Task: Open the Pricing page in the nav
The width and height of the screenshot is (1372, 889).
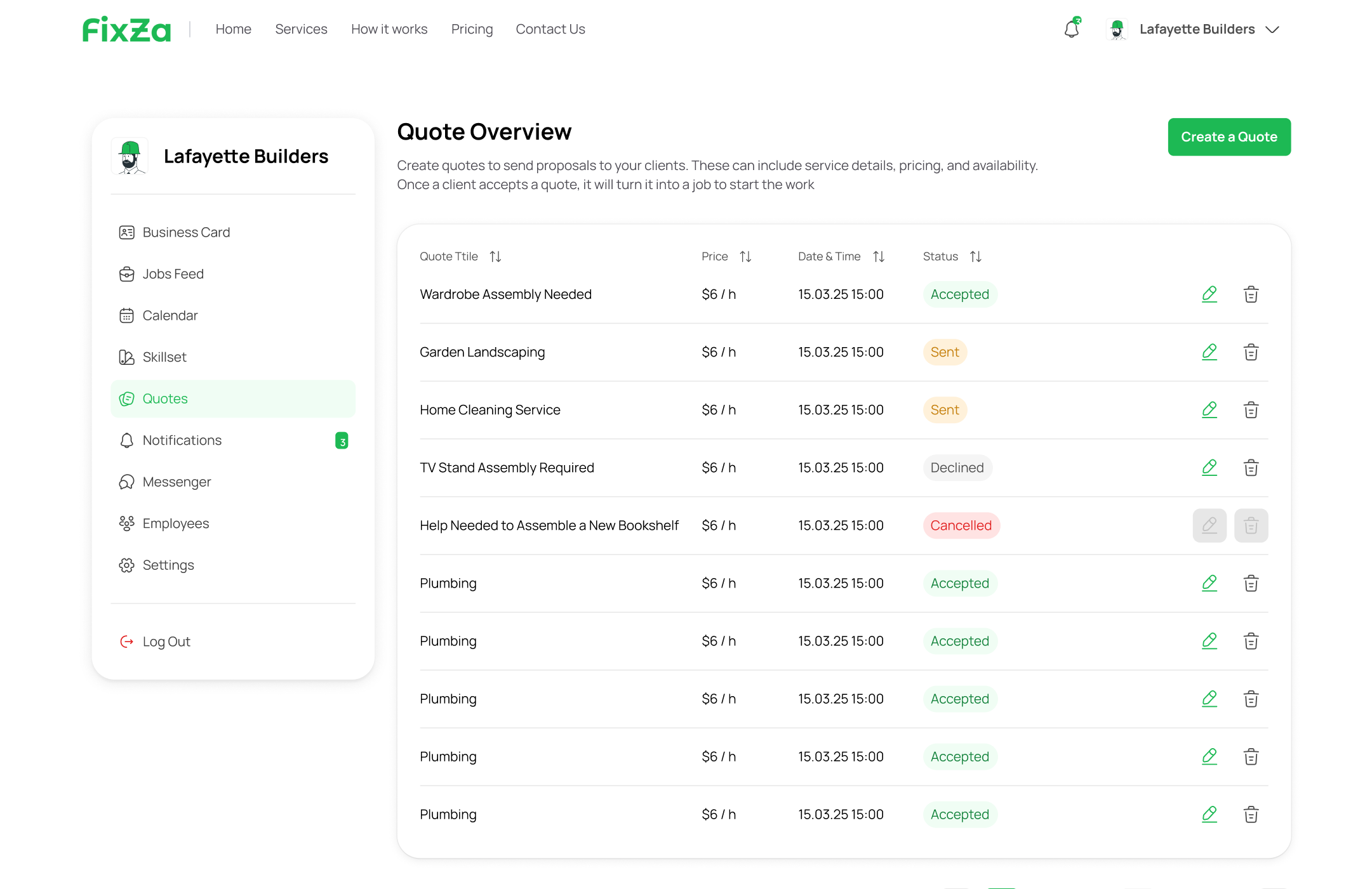Action: 472,29
